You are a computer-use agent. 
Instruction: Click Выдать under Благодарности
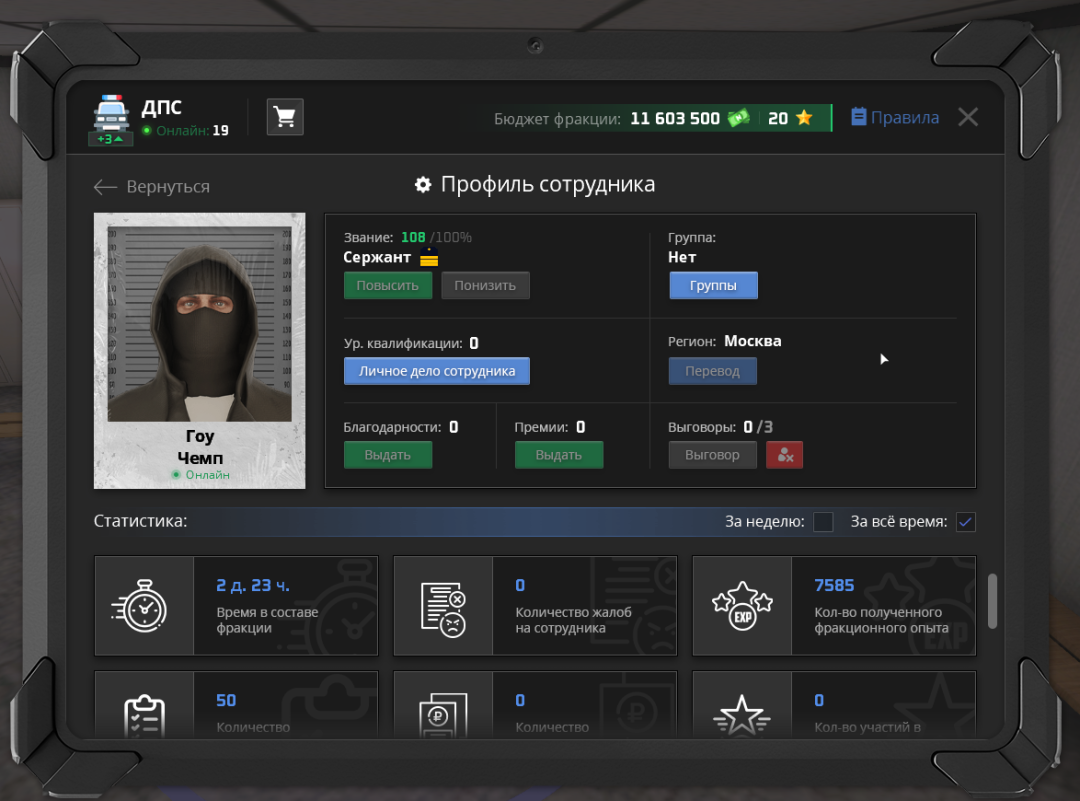coord(388,455)
